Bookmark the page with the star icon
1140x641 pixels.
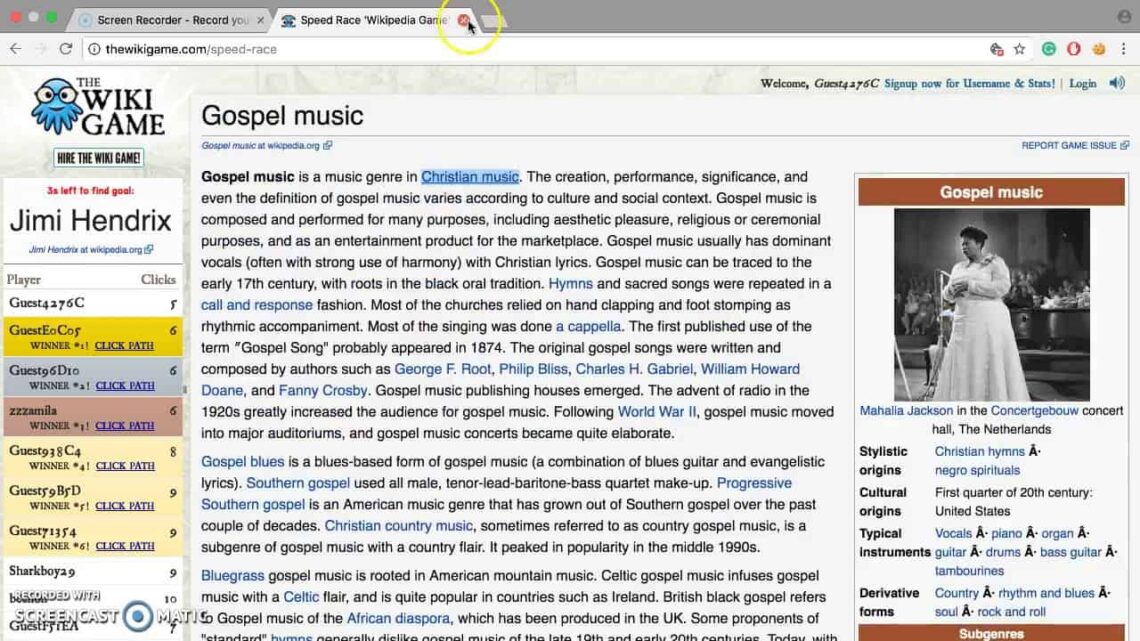[x=1018, y=49]
